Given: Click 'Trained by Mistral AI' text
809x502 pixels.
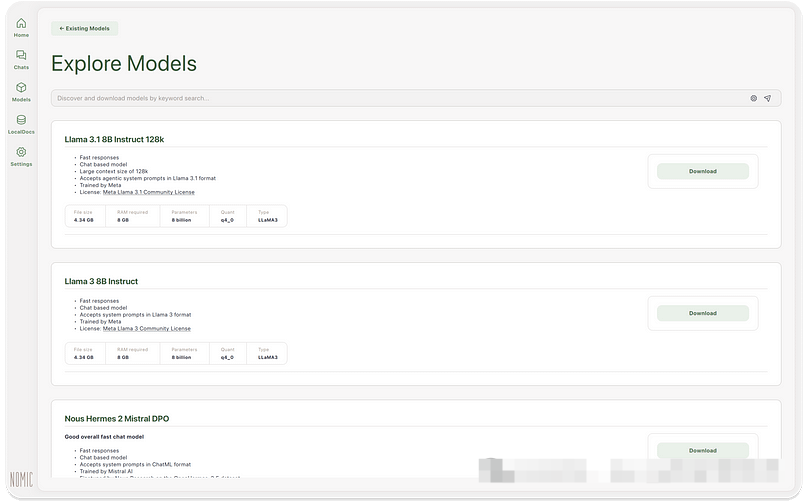Looking at the screenshot, I should (106, 471).
